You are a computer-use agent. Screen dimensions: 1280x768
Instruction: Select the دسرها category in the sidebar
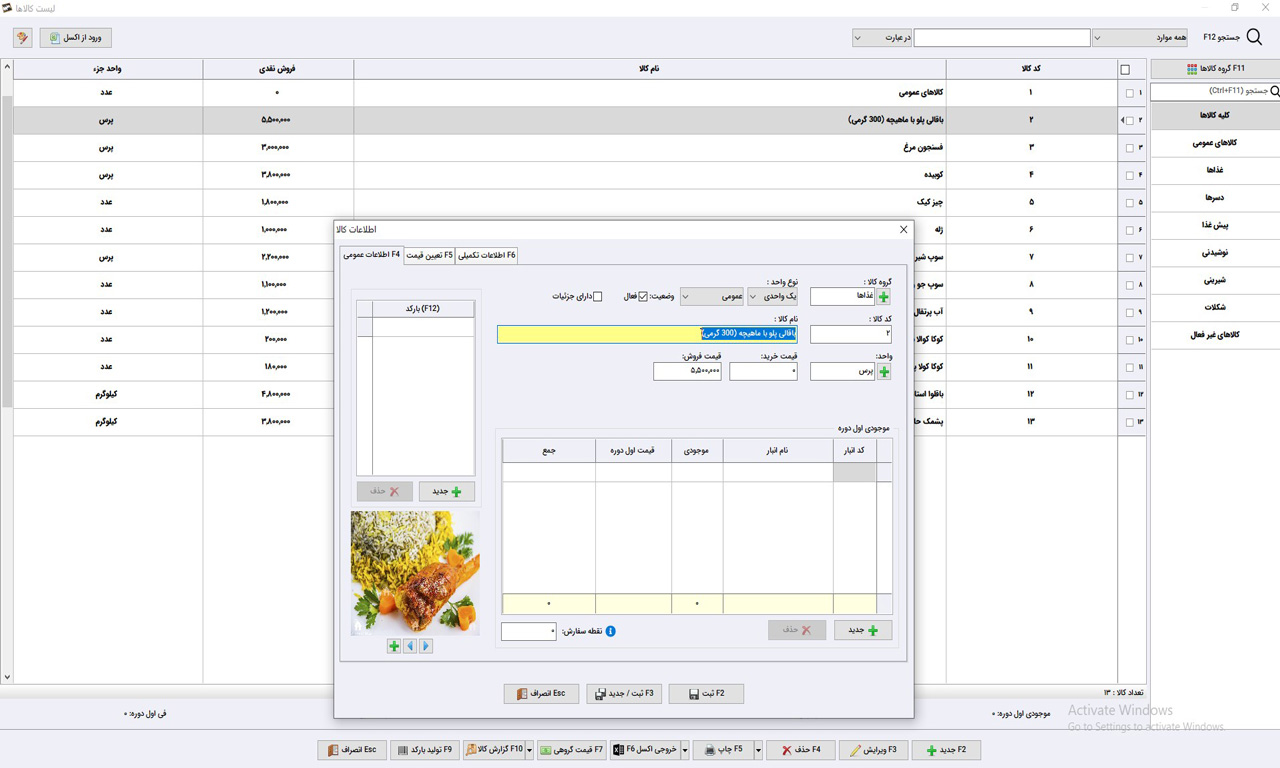coord(1214,198)
